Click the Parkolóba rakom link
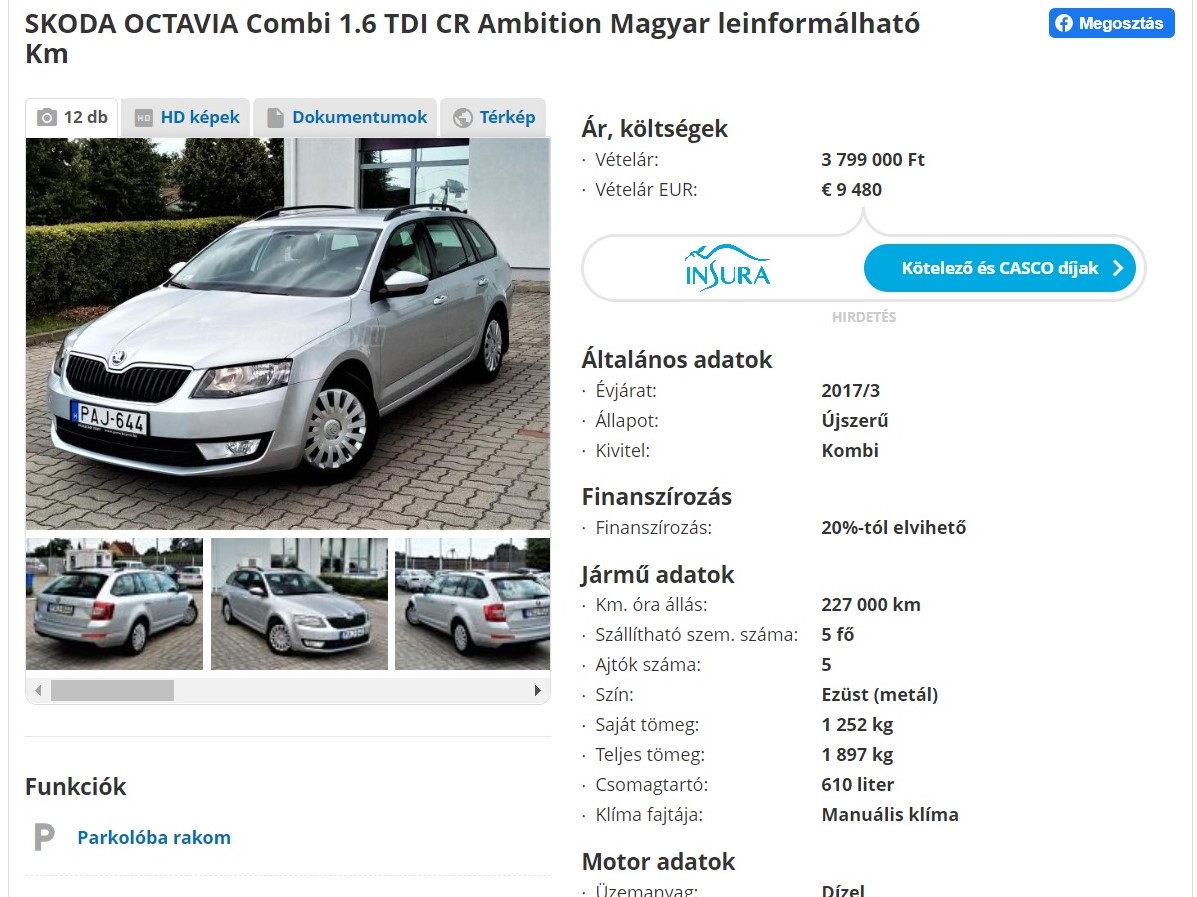 click(x=154, y=837)
